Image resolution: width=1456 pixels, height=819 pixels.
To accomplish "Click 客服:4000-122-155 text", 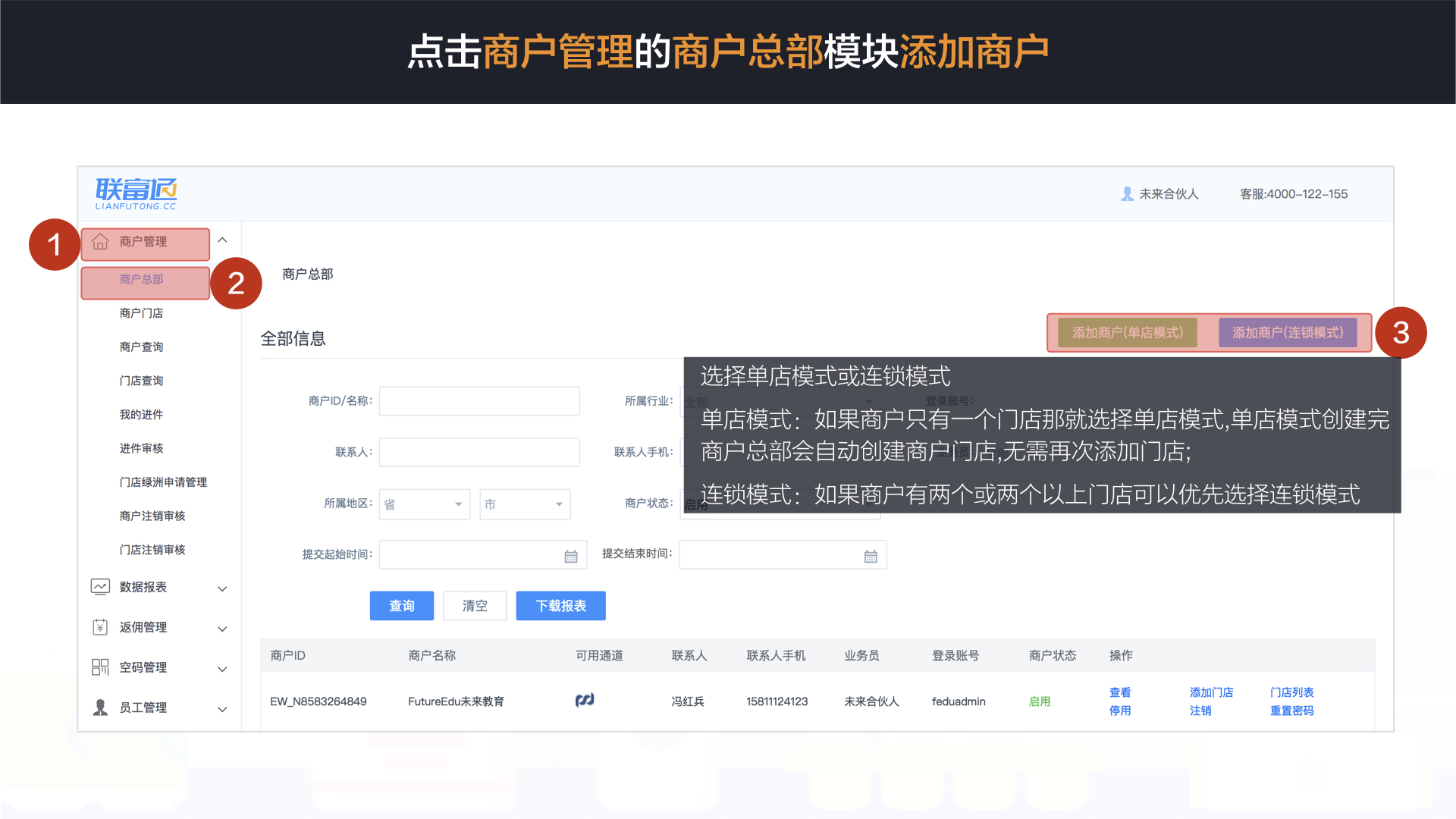I will (1294, 194).
